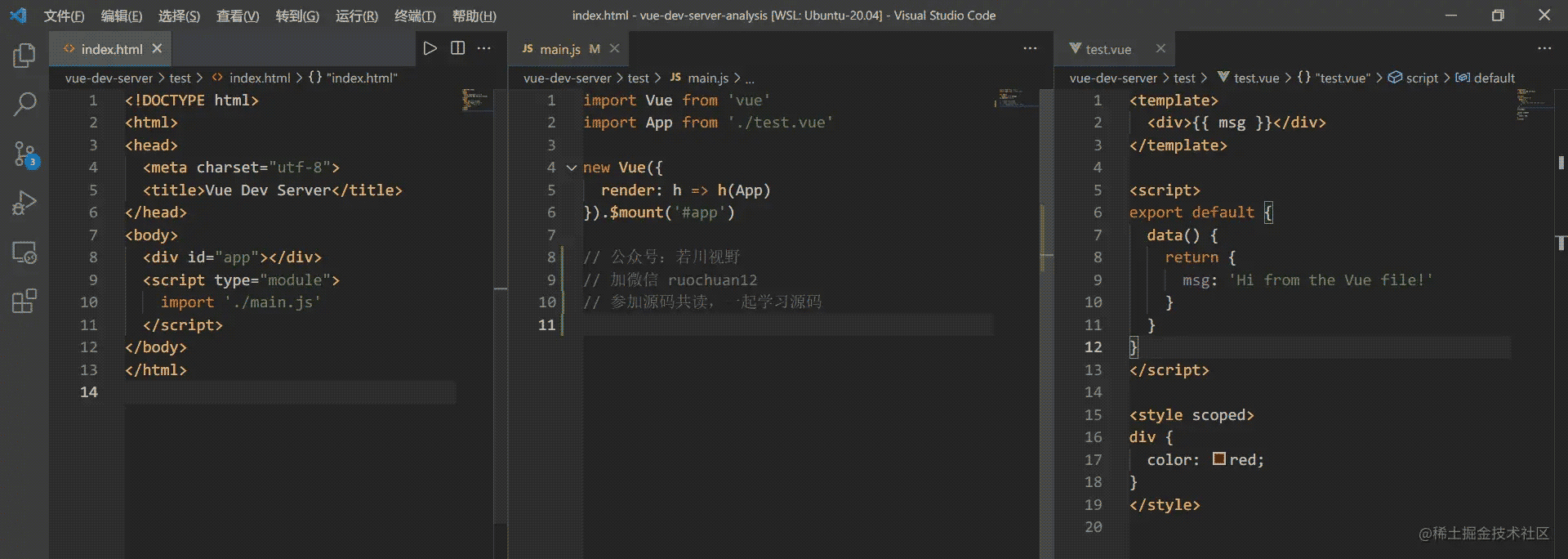Switch to the index.html tab

pos(112,49)
